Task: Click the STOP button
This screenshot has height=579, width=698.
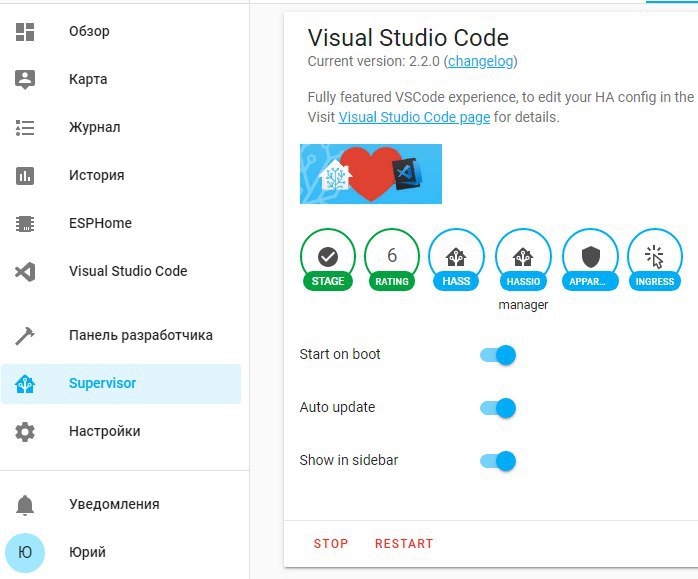Action: pos(331,544)
